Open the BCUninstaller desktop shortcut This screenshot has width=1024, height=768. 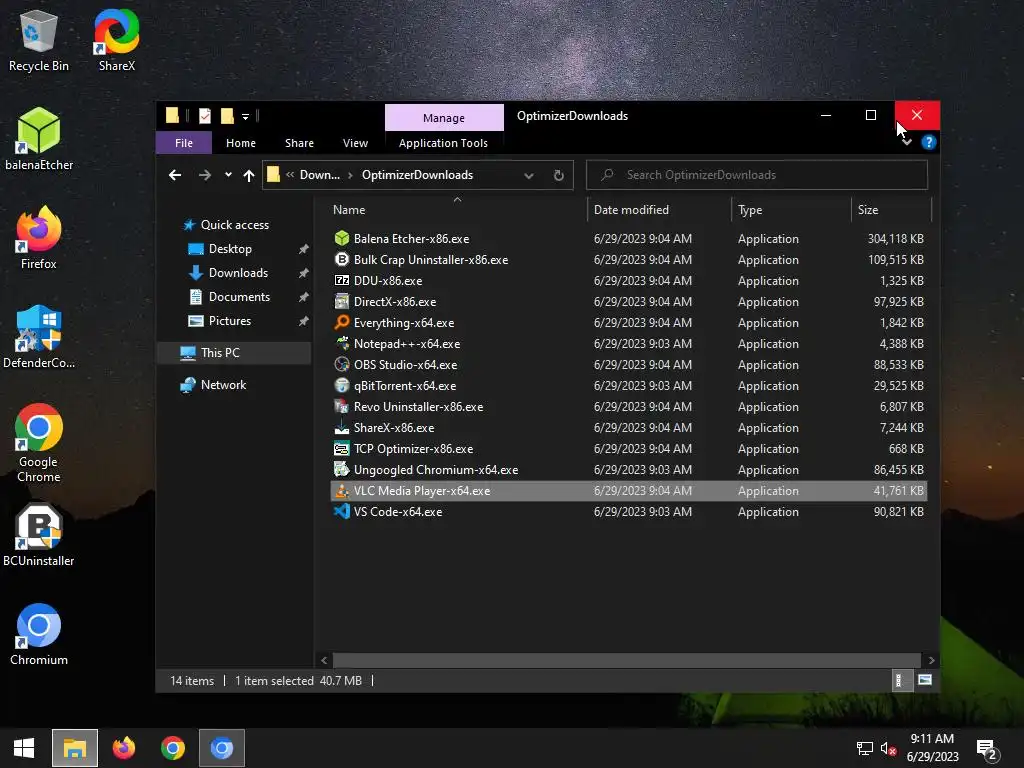click(x=39, y=535)
